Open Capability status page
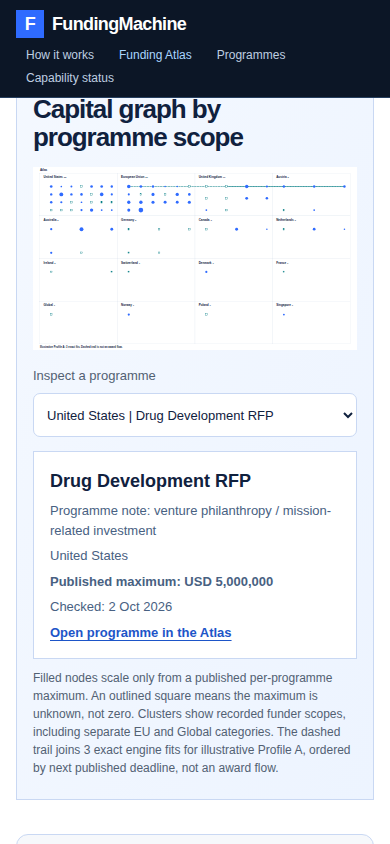Viewport: 390px width, 844px height. coord(70,78)
